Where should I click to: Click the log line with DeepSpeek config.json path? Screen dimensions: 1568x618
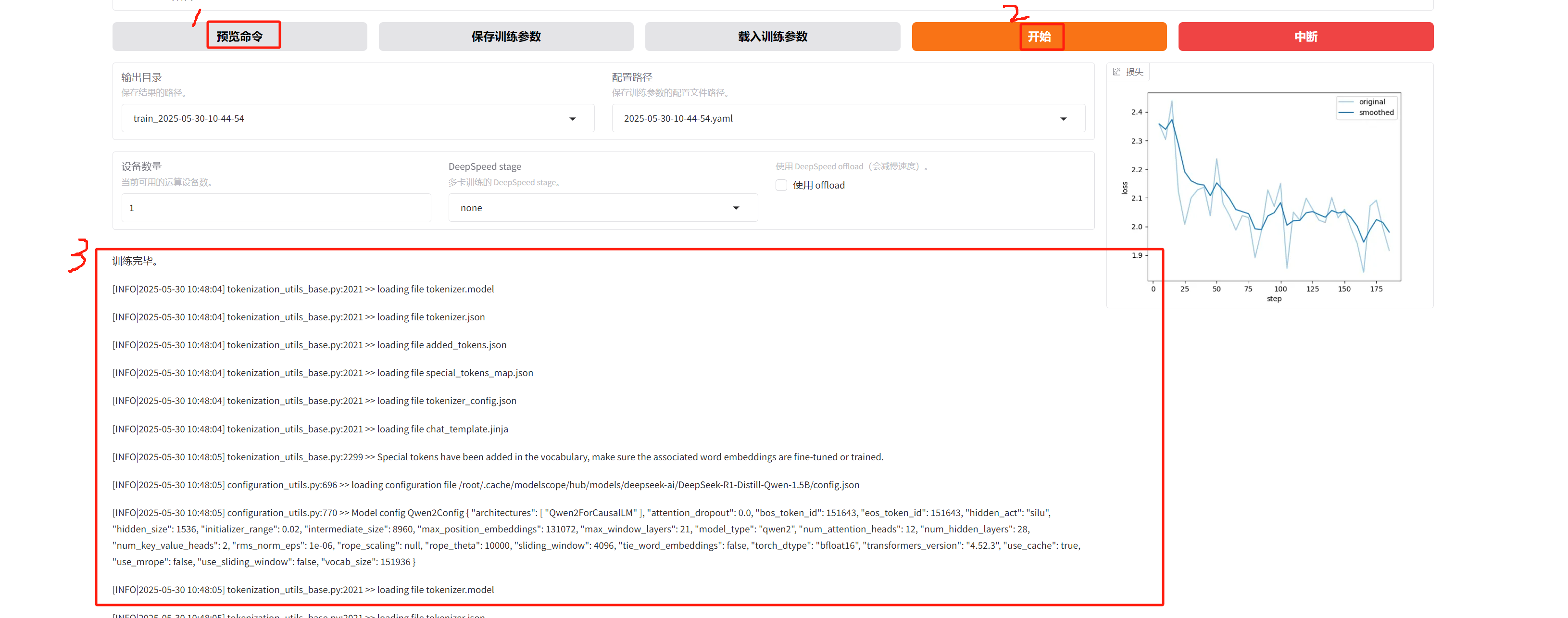[485, 485]
